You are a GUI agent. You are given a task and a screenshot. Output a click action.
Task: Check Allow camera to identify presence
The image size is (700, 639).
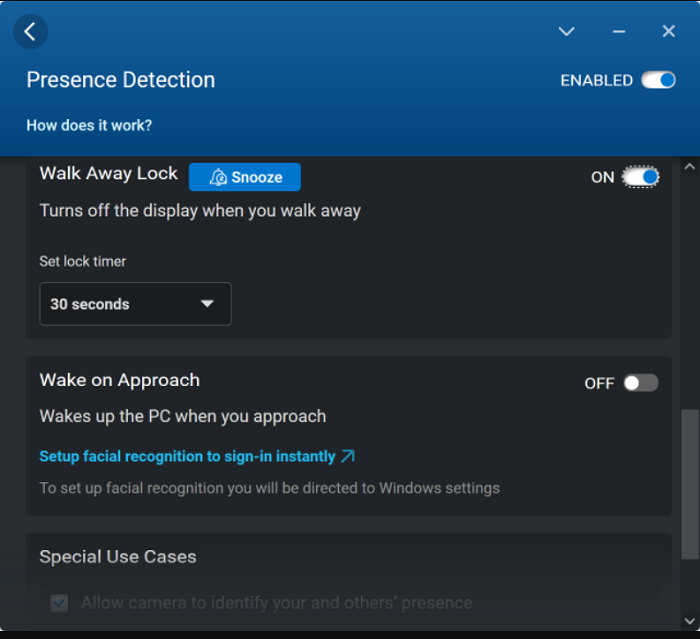click(59, 603)
